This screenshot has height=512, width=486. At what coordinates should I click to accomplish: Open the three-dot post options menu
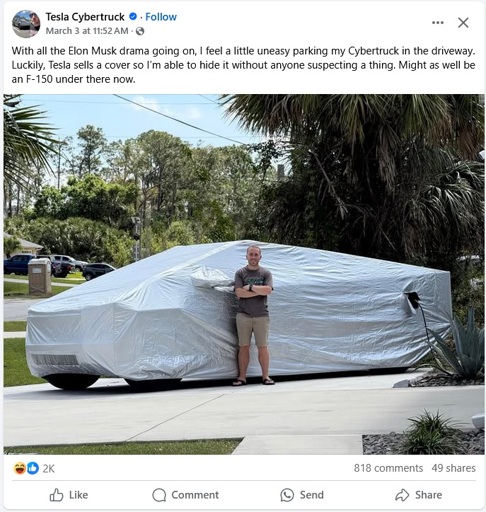pos(438,23)
